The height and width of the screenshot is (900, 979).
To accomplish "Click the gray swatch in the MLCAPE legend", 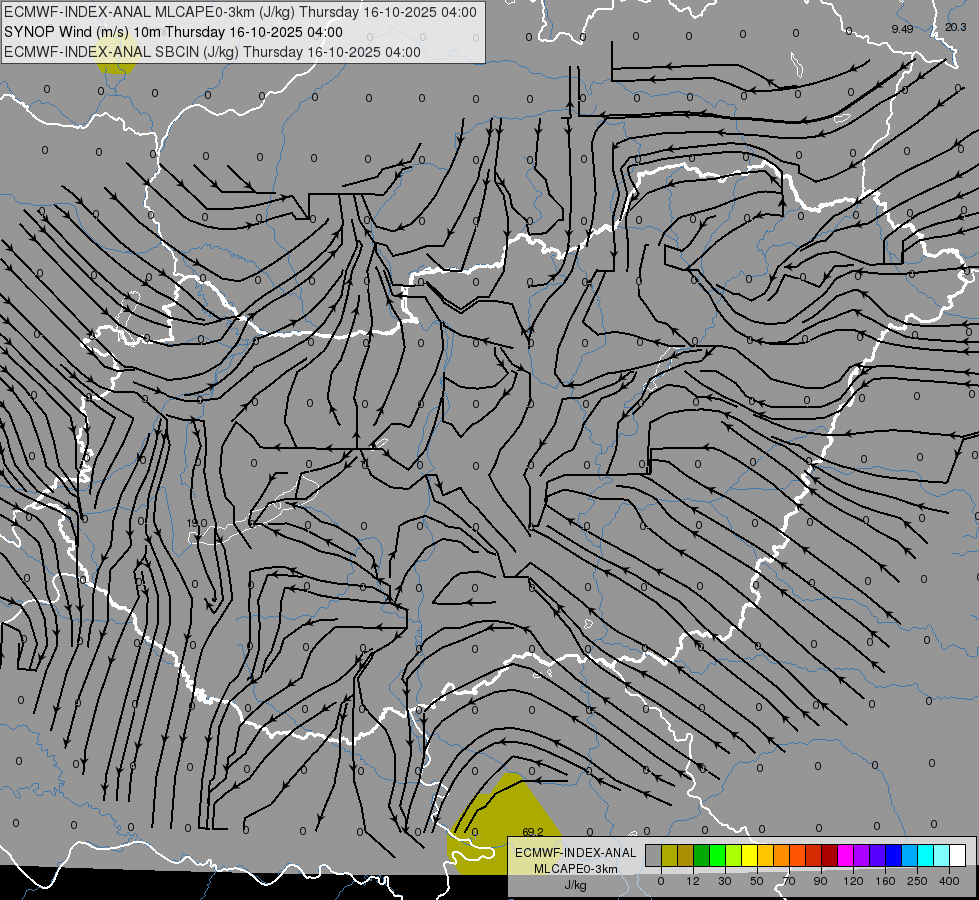I will point(654,855).
